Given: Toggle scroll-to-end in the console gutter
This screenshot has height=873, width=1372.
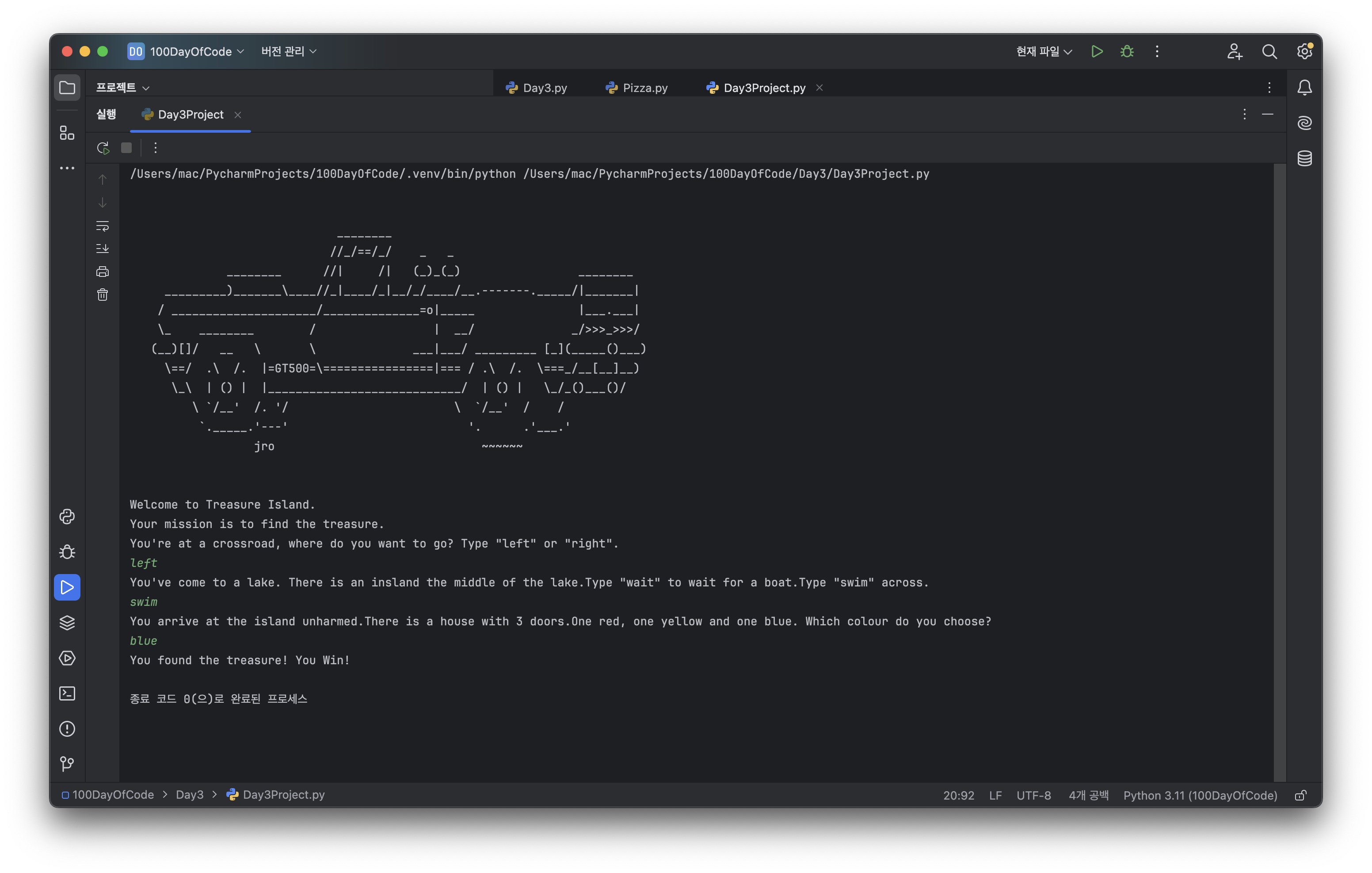Looking at the screenshot, I should click(103, 249).
